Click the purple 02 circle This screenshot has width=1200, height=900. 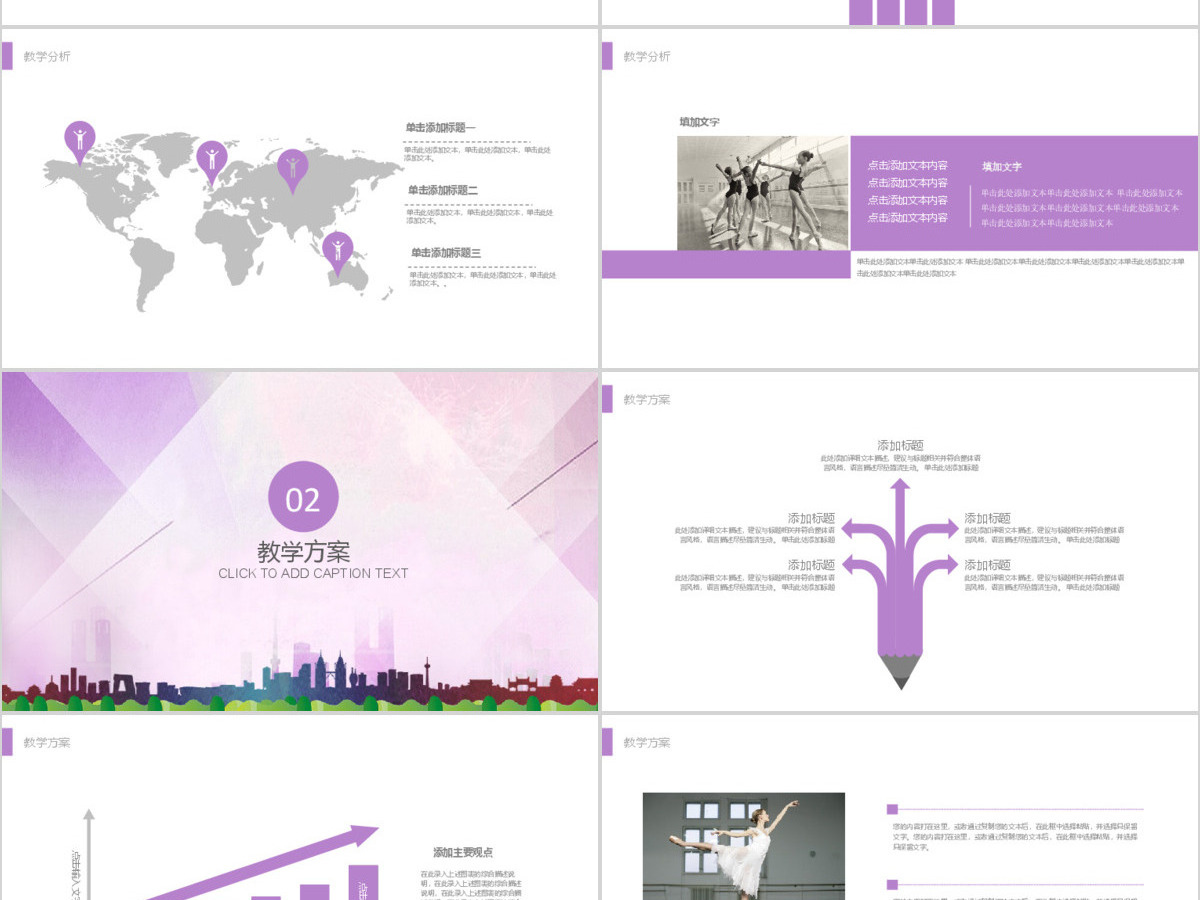tap(303, 497)
